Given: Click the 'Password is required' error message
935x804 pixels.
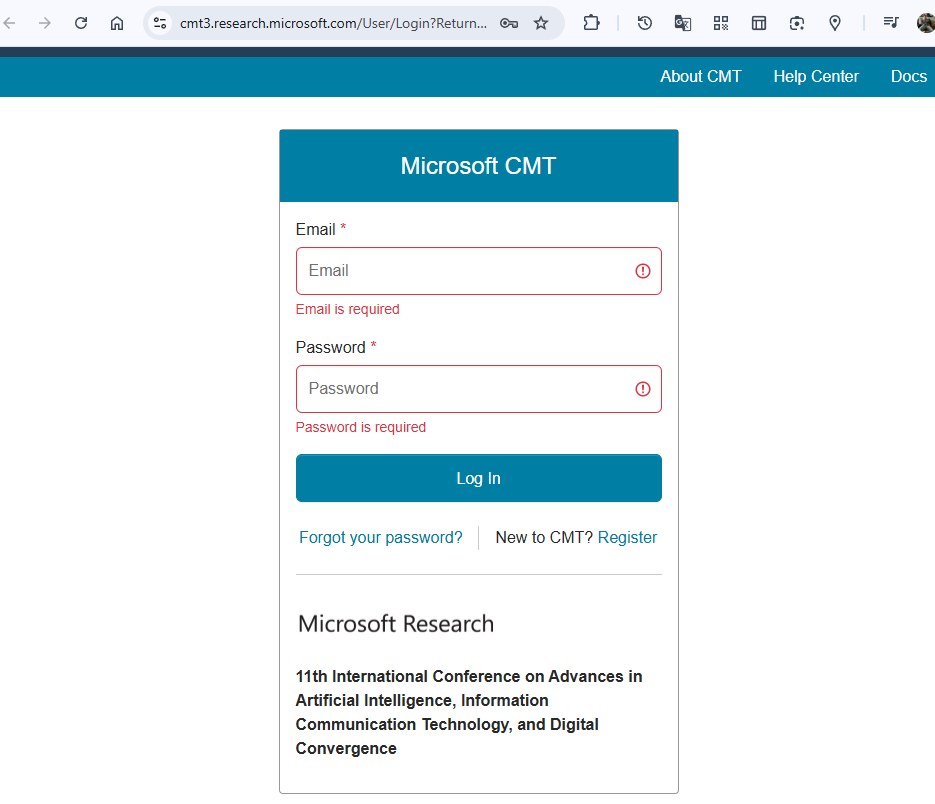Looking at the screenshot, I should point(361,427).
